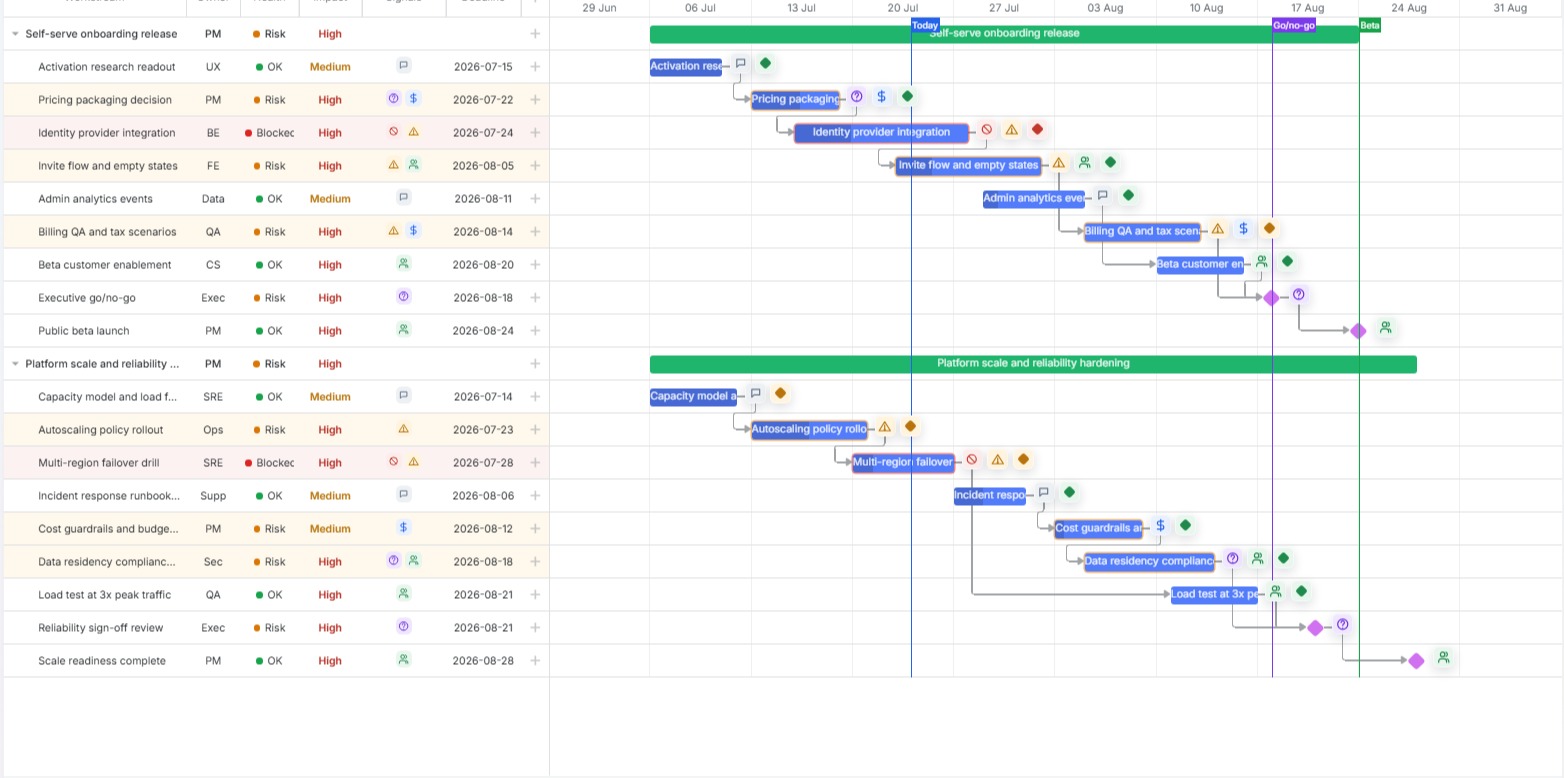Select the Public beta launch milestone diamond
The height and width of the screenshot is (778, 1564).
coord(1358,331)
